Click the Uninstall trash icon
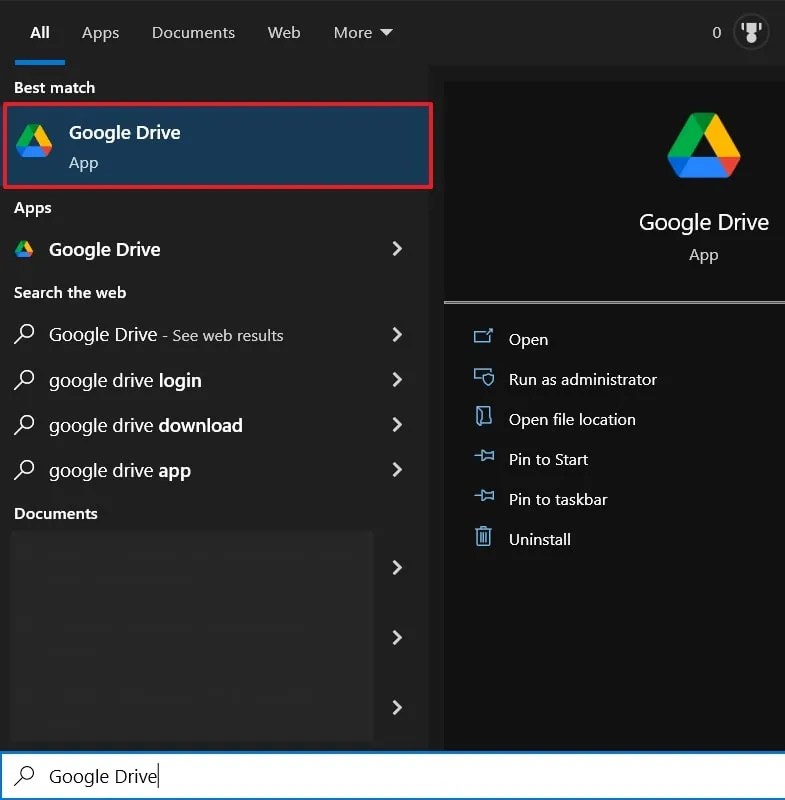 [x=482, y=538]
